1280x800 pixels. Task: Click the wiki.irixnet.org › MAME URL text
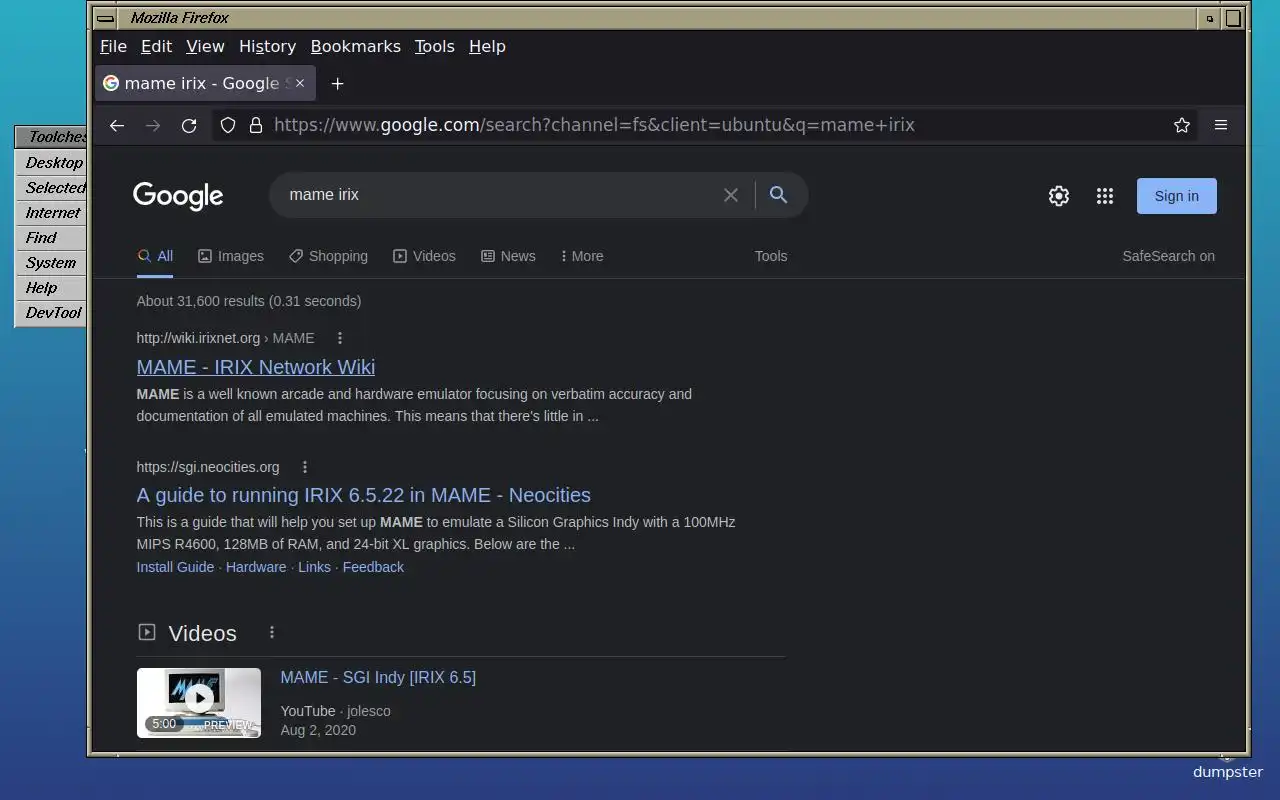coord(225,338)
